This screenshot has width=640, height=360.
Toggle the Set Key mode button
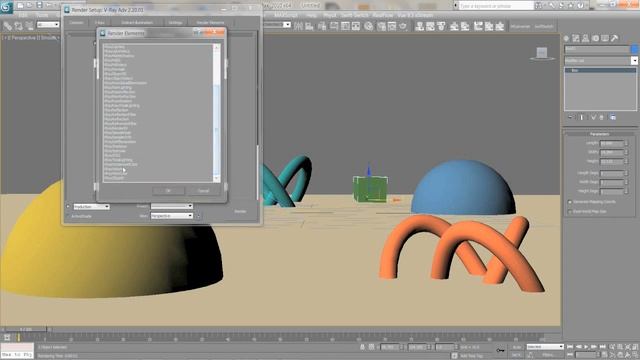pos(517,355)
